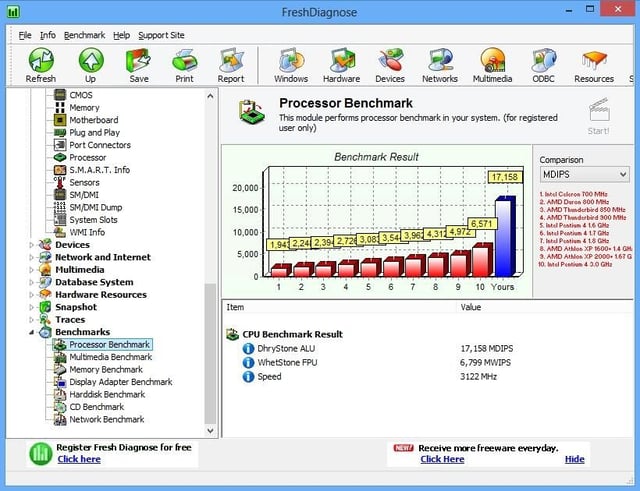Click the Sensors thermometer icon

[60, 182]
